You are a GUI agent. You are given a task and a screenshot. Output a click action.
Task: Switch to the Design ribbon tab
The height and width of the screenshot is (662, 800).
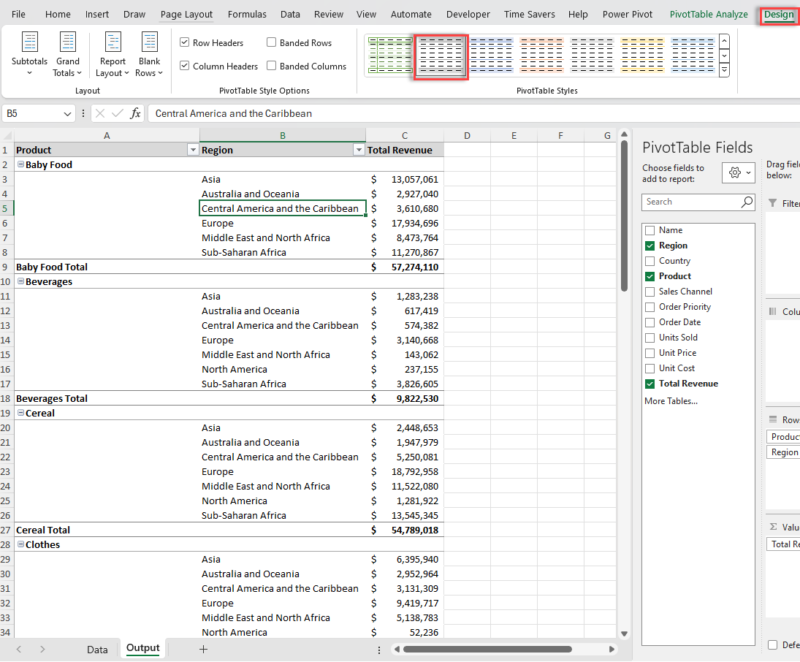coord(778,14)
